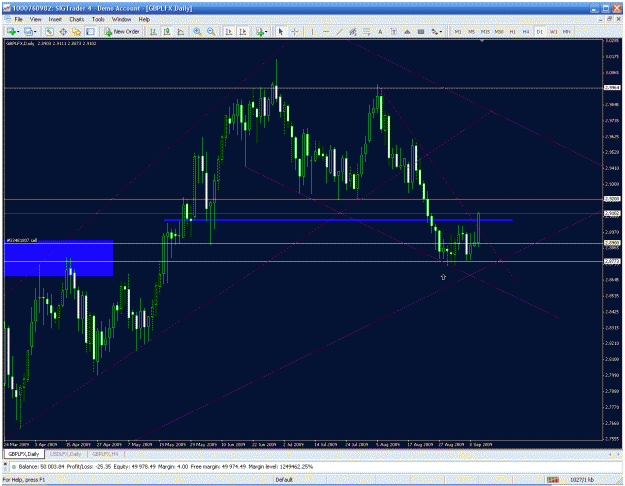Select the blue rectangle object on chart
The height and width of the screenshot is (486, 625).
59,258
